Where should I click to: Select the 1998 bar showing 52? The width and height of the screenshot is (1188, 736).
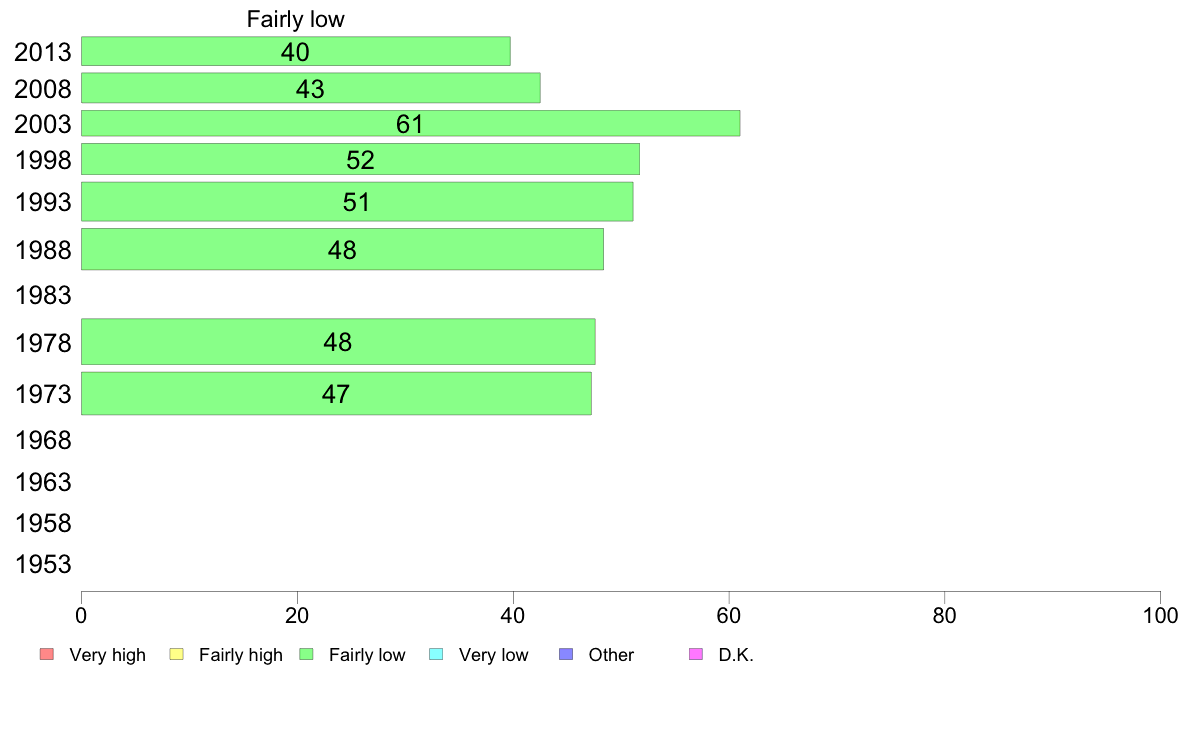coord(360,159)
